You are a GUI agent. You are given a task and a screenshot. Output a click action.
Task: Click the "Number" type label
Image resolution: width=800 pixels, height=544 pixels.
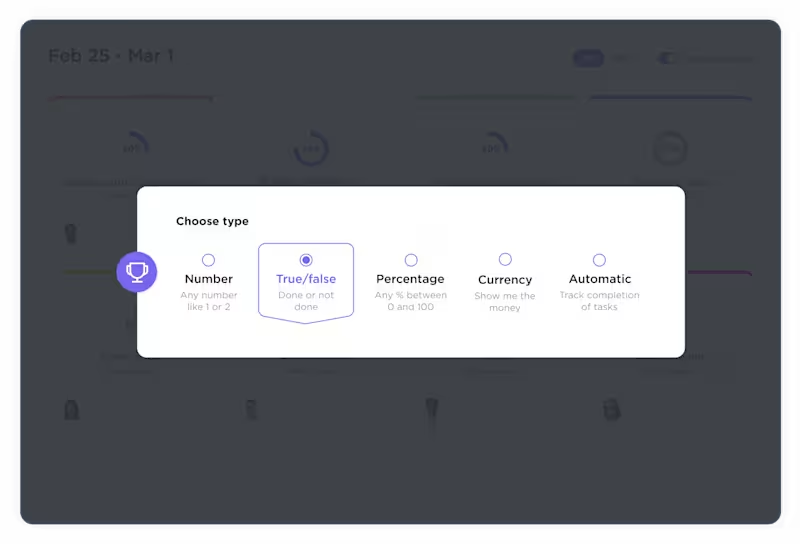click(208, 279)
